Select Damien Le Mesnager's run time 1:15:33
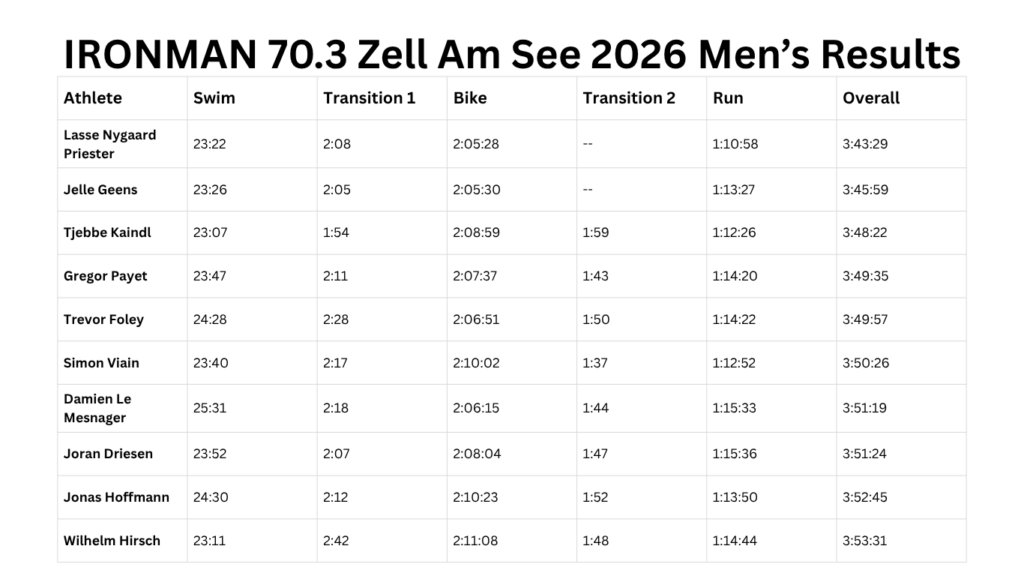This screenshot has width=1024, height=576. (734, 408)
